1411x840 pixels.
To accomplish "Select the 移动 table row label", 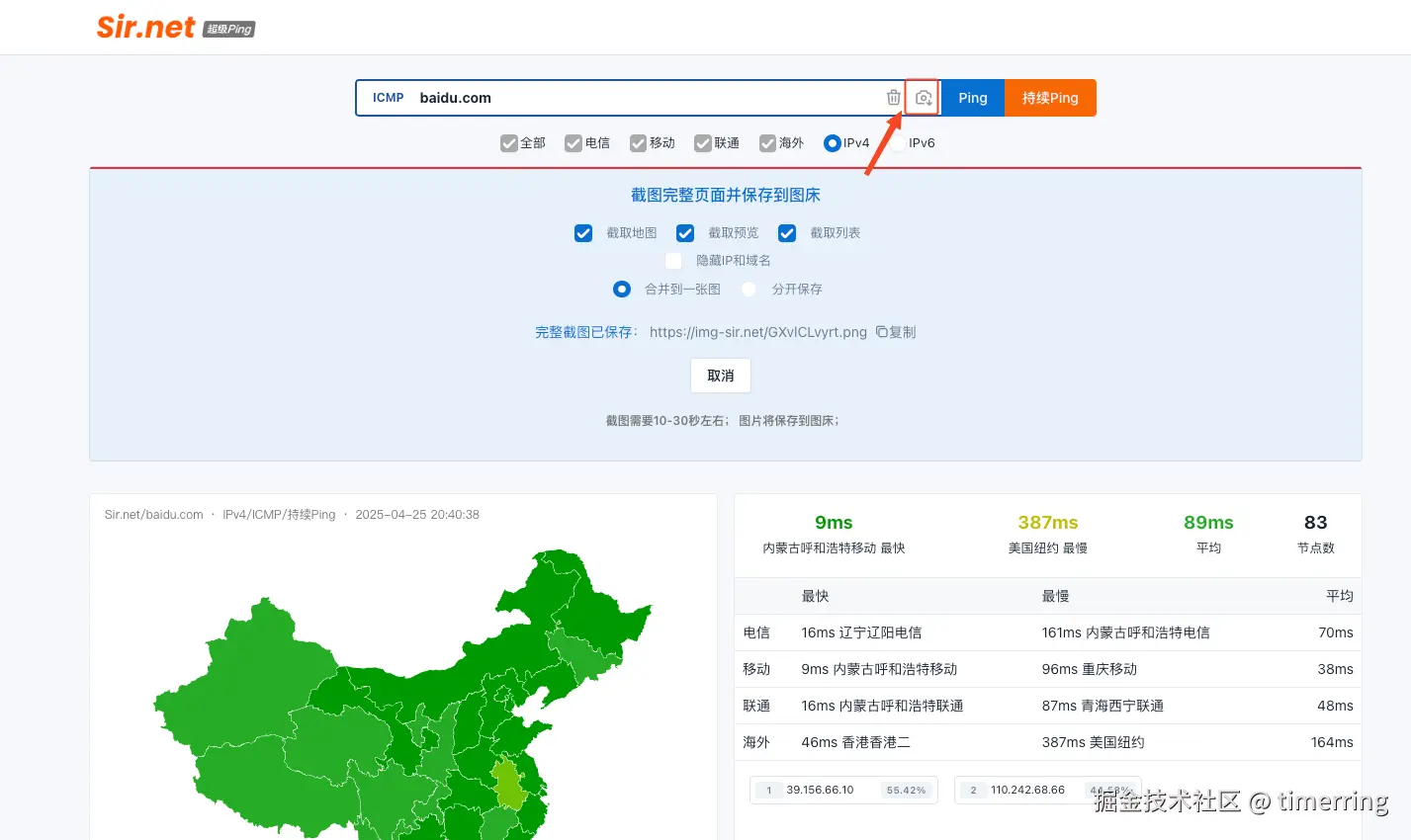I will point(756,669).
